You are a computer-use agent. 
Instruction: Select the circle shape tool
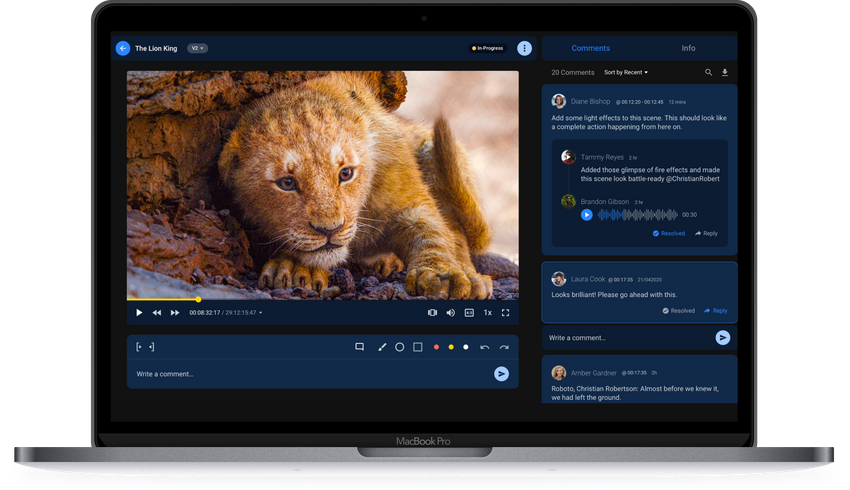[x=400, y=347]
